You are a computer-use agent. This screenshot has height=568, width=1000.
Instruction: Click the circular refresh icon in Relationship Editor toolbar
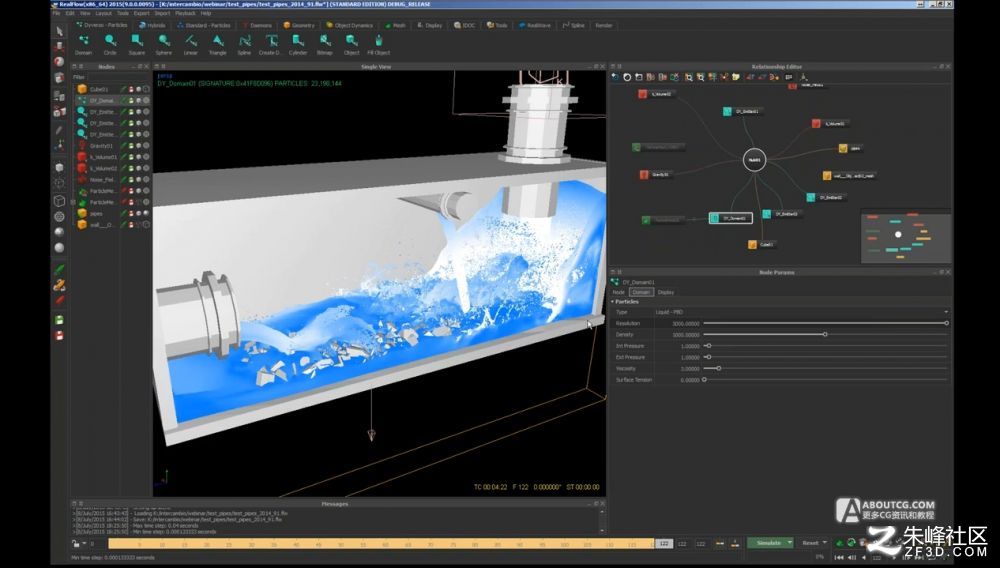tap(627, 77)
